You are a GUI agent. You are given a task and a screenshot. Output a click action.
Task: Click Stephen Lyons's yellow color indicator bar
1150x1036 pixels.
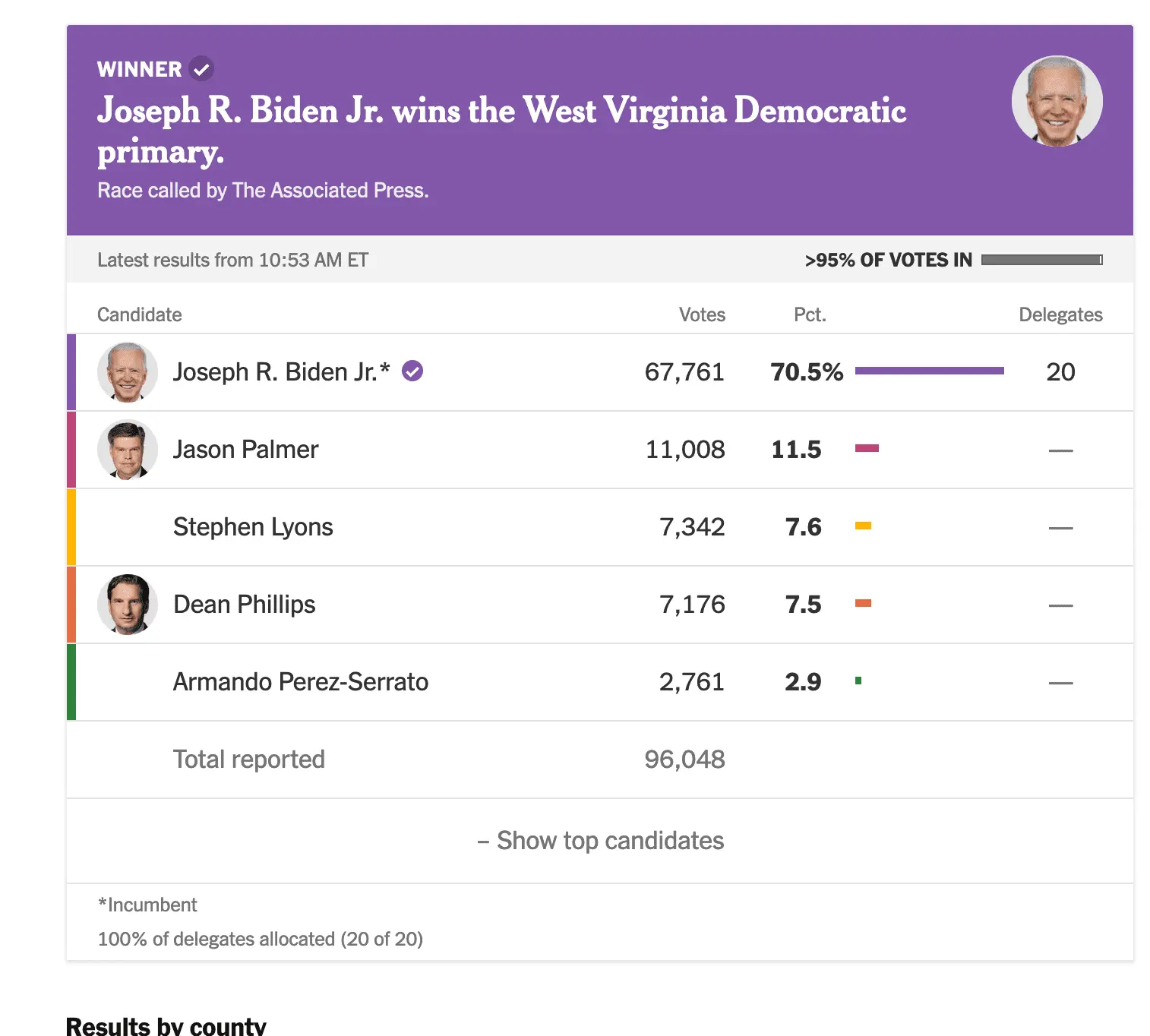point(71,527)
